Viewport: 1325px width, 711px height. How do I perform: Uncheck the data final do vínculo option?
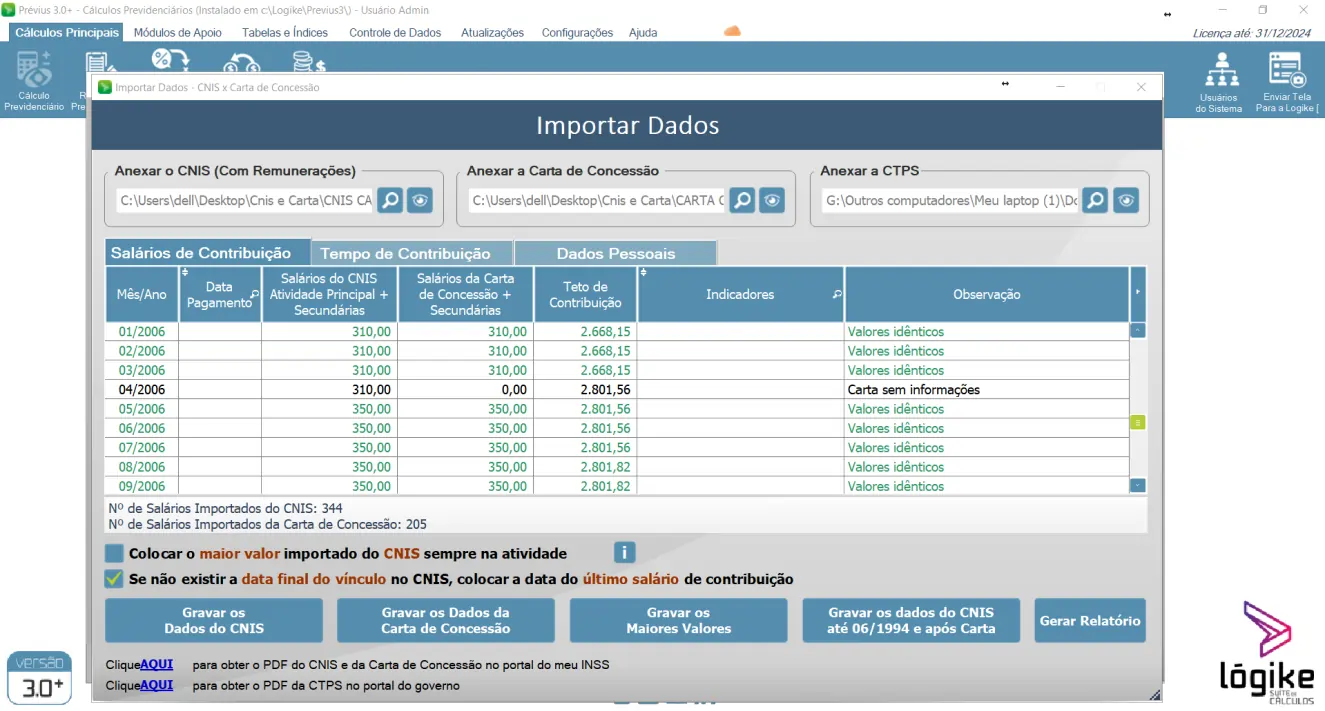pos(114,579)
